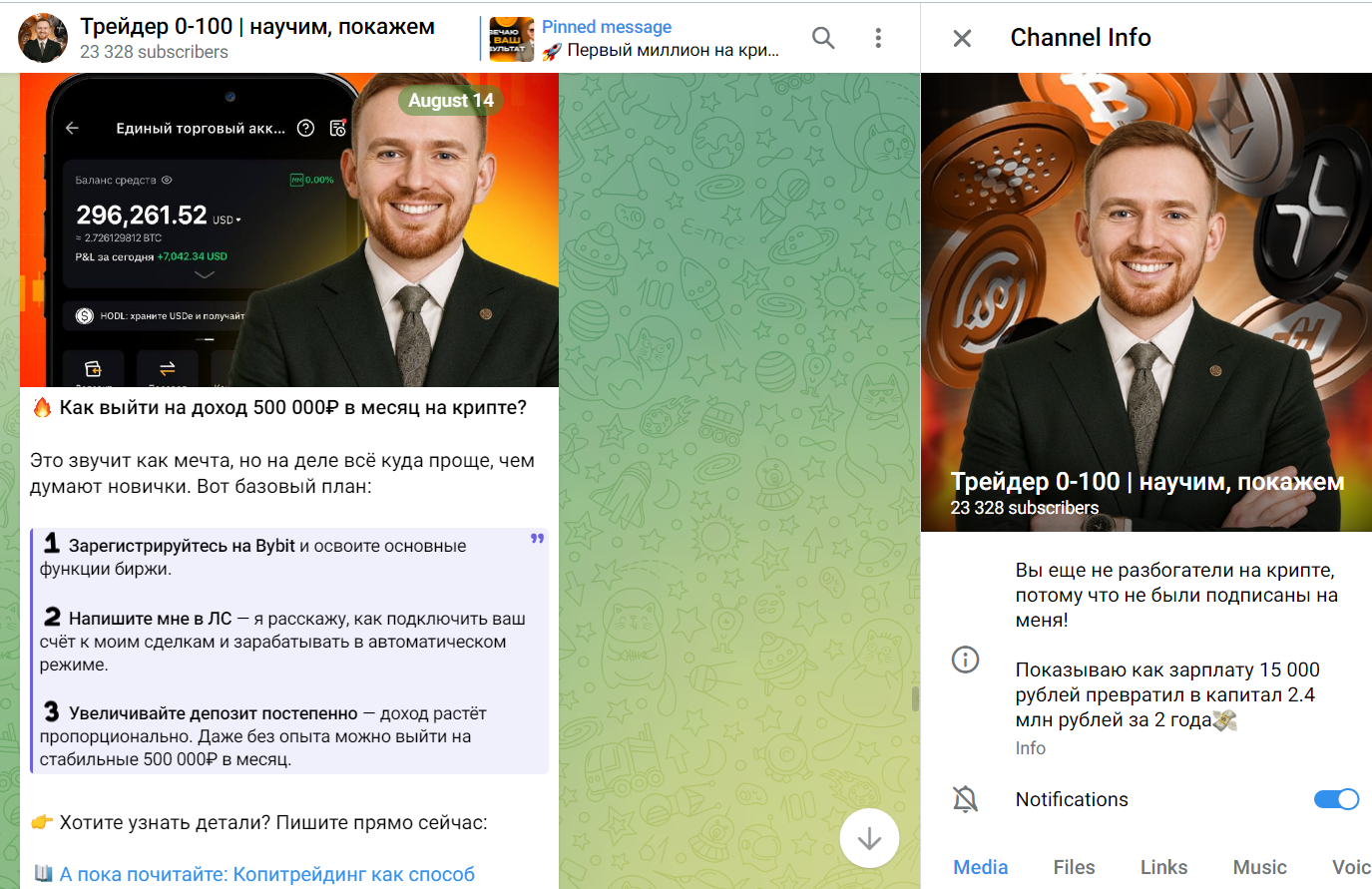
Task: Click the channel avatar in header
Action: pyautogui.click(x=43, y=38)
